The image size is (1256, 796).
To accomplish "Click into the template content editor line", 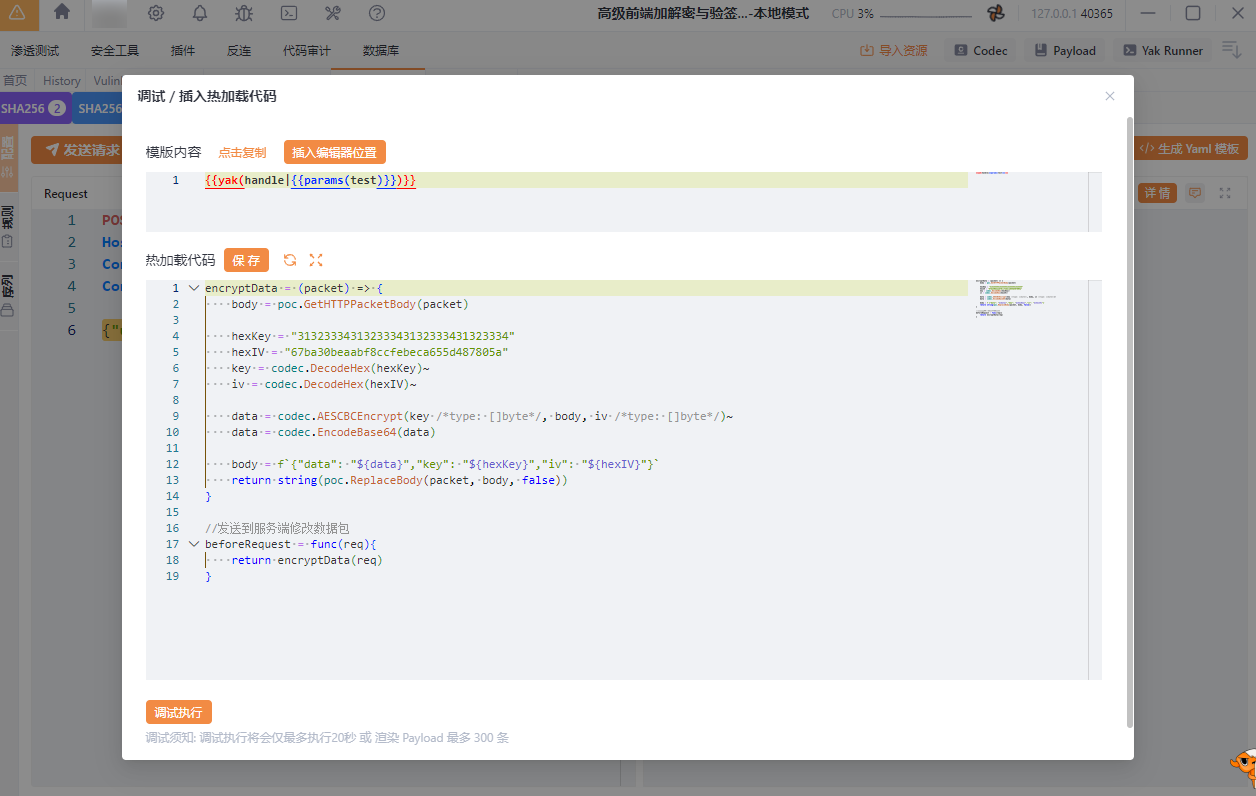I will click(x=580, y=180).
